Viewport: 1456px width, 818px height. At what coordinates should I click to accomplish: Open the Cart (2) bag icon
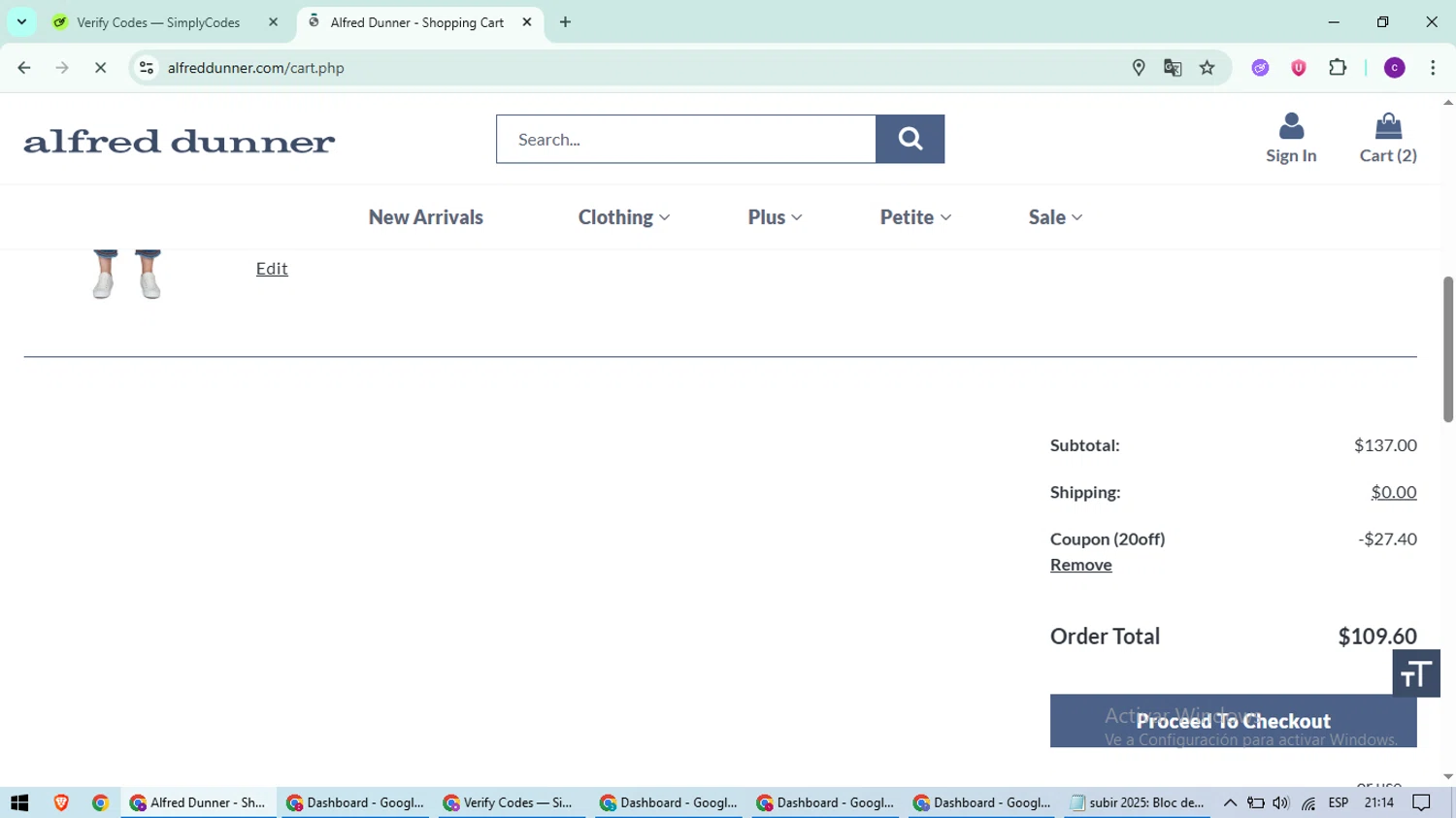tap(1388, 138)
